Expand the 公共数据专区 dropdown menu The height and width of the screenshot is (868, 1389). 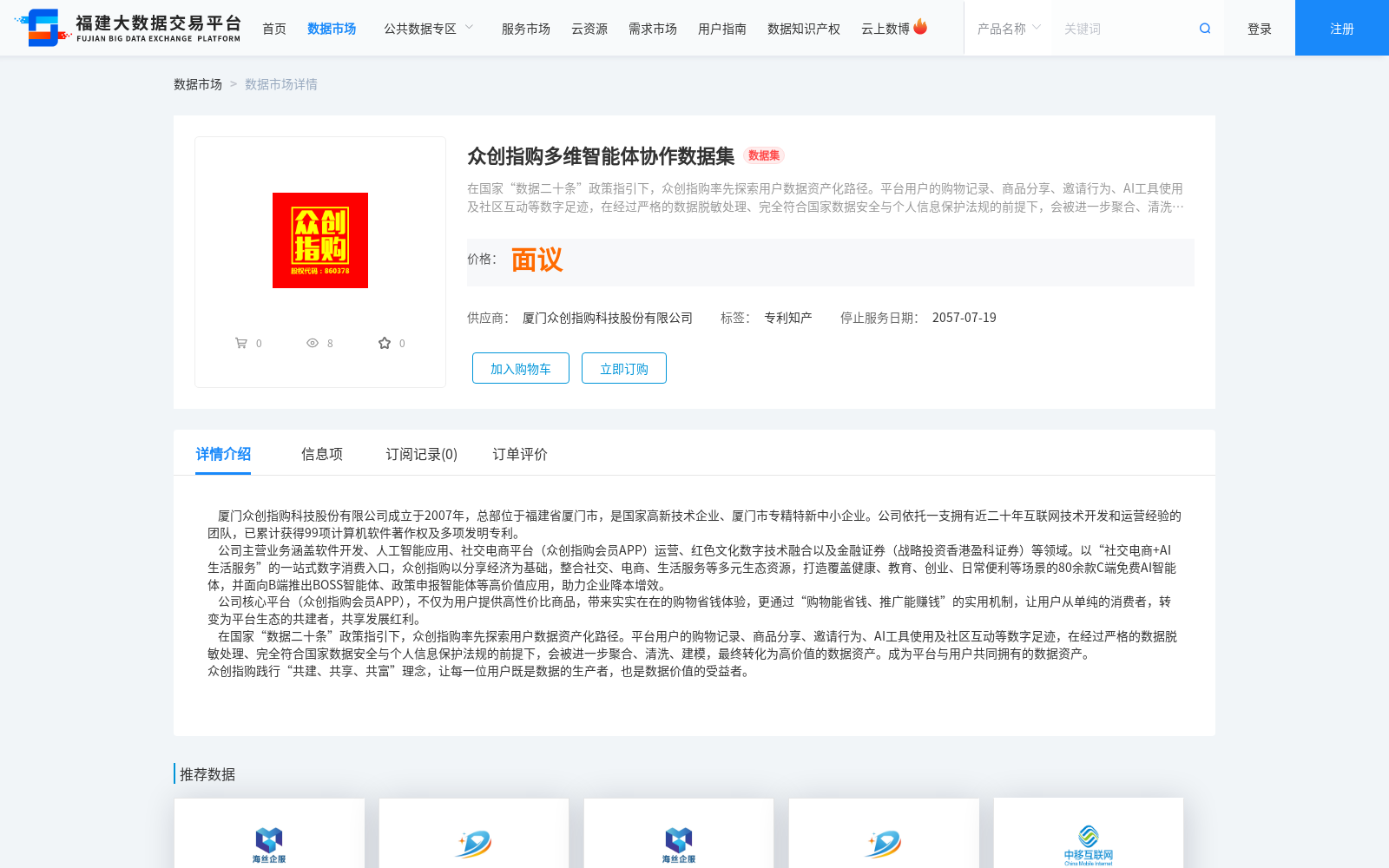point(429,29)
